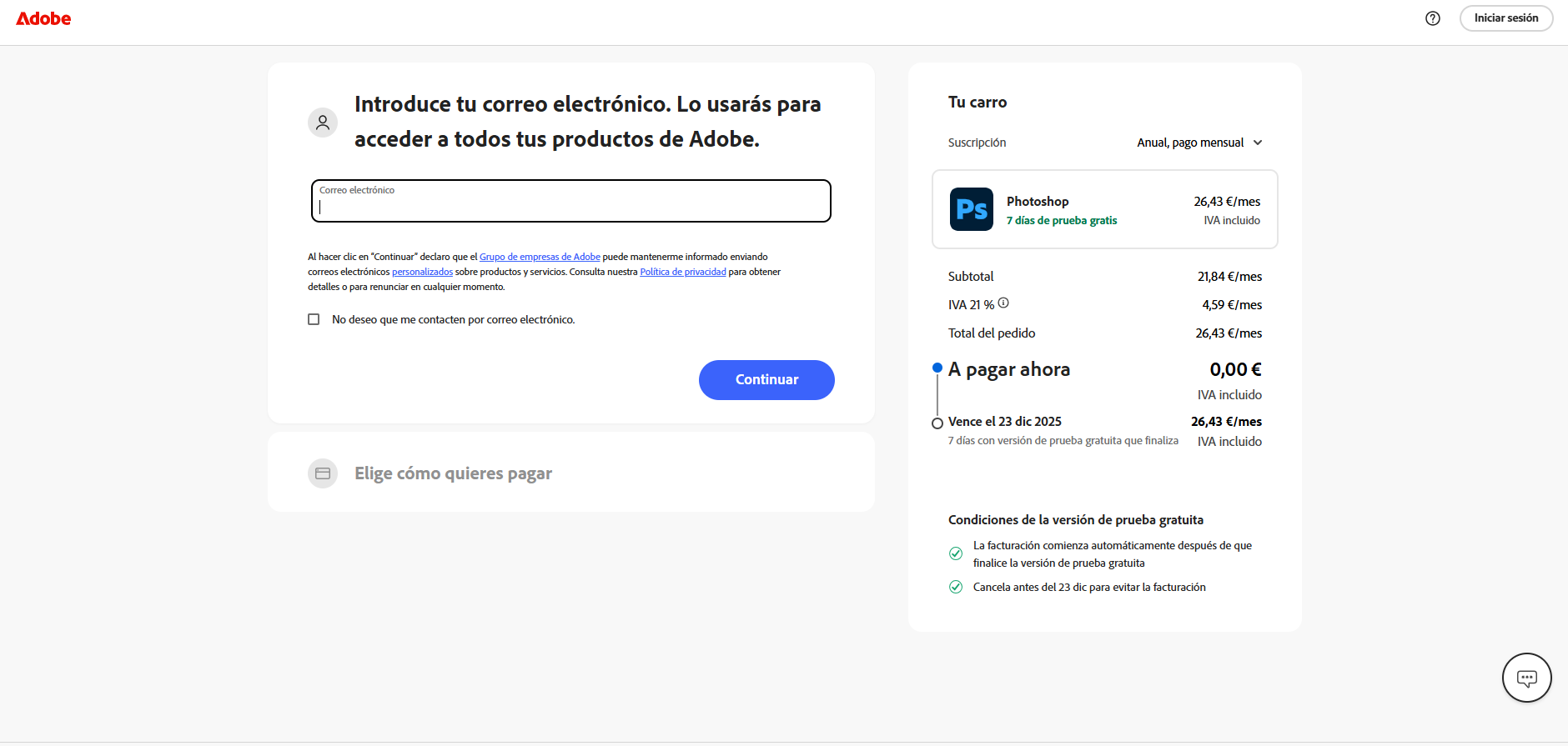The height and width of the screenshot is (746, 1568).
Task: Click the 'Iniciar sesión' button
Action: tap(1505, 18)
